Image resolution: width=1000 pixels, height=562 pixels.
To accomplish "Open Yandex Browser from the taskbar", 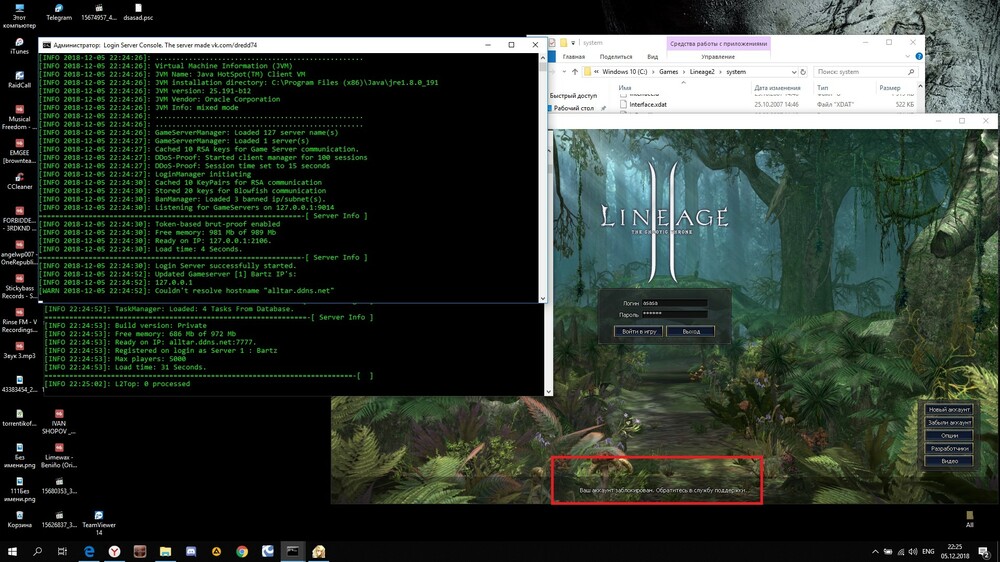I will pos(114,551).
